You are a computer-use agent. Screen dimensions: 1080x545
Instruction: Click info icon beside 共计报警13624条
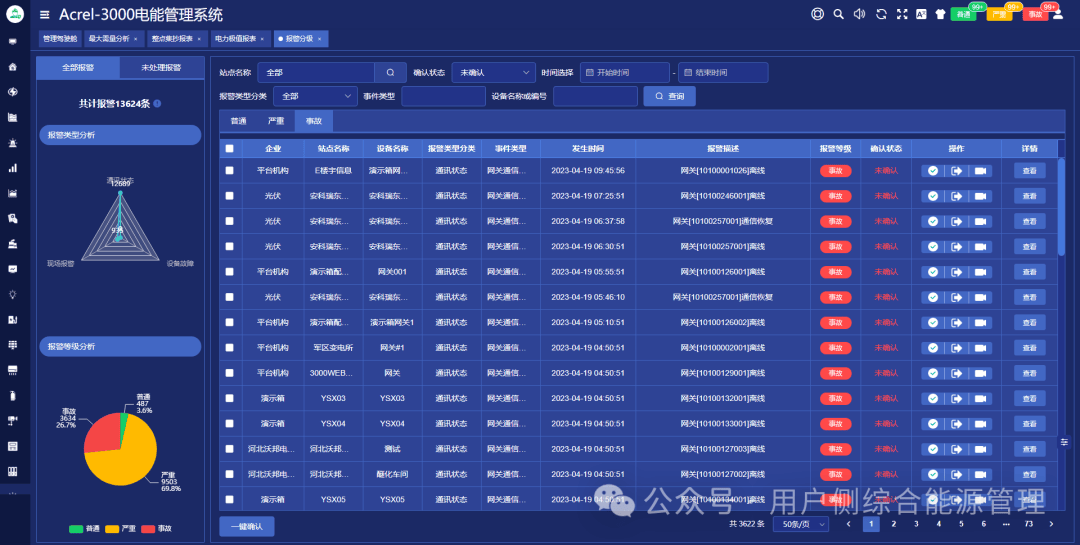[x=157, y=103]
